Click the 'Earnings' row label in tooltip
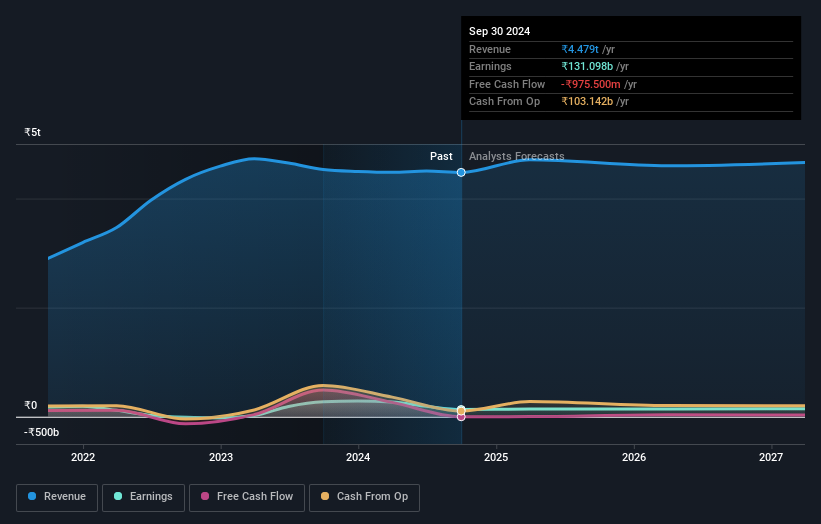821x524 pixels. (x=490, y=66)
